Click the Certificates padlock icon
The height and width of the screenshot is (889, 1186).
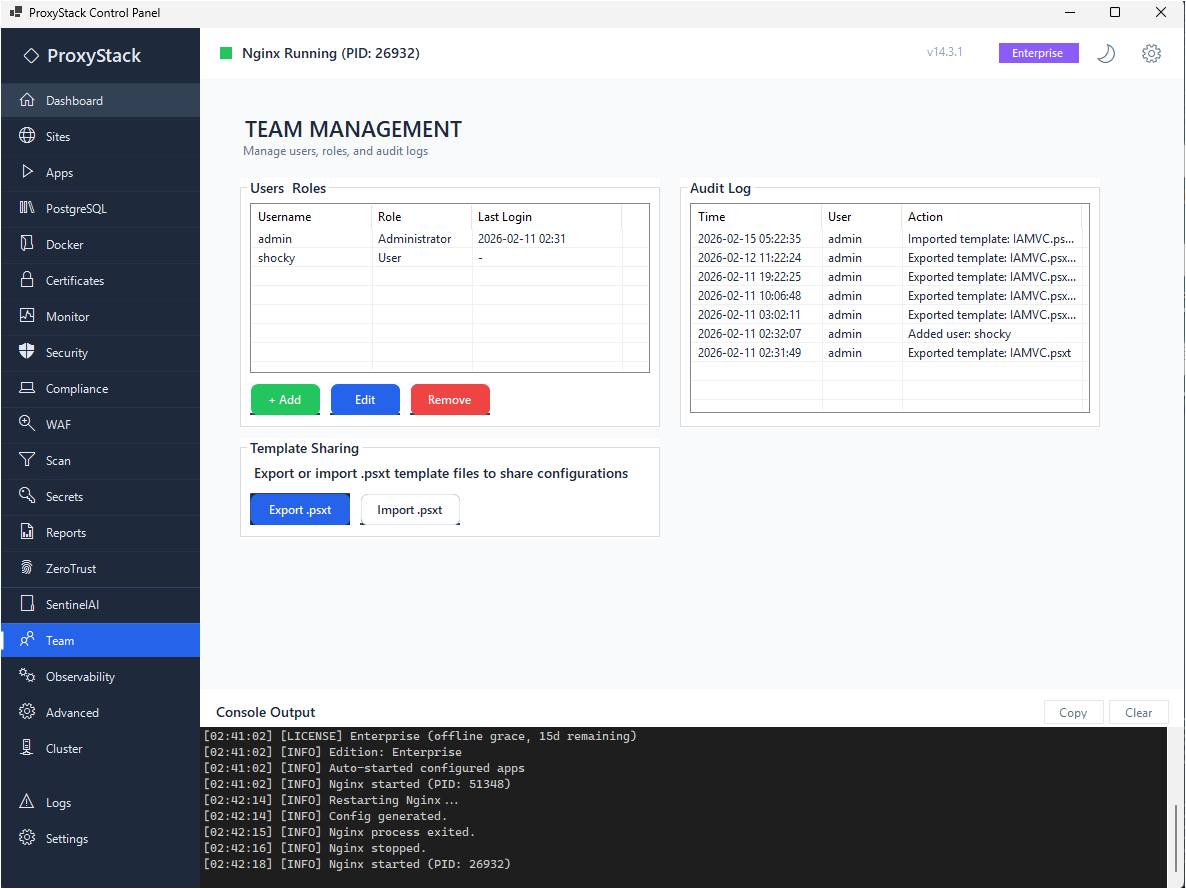tap(27, 279)
